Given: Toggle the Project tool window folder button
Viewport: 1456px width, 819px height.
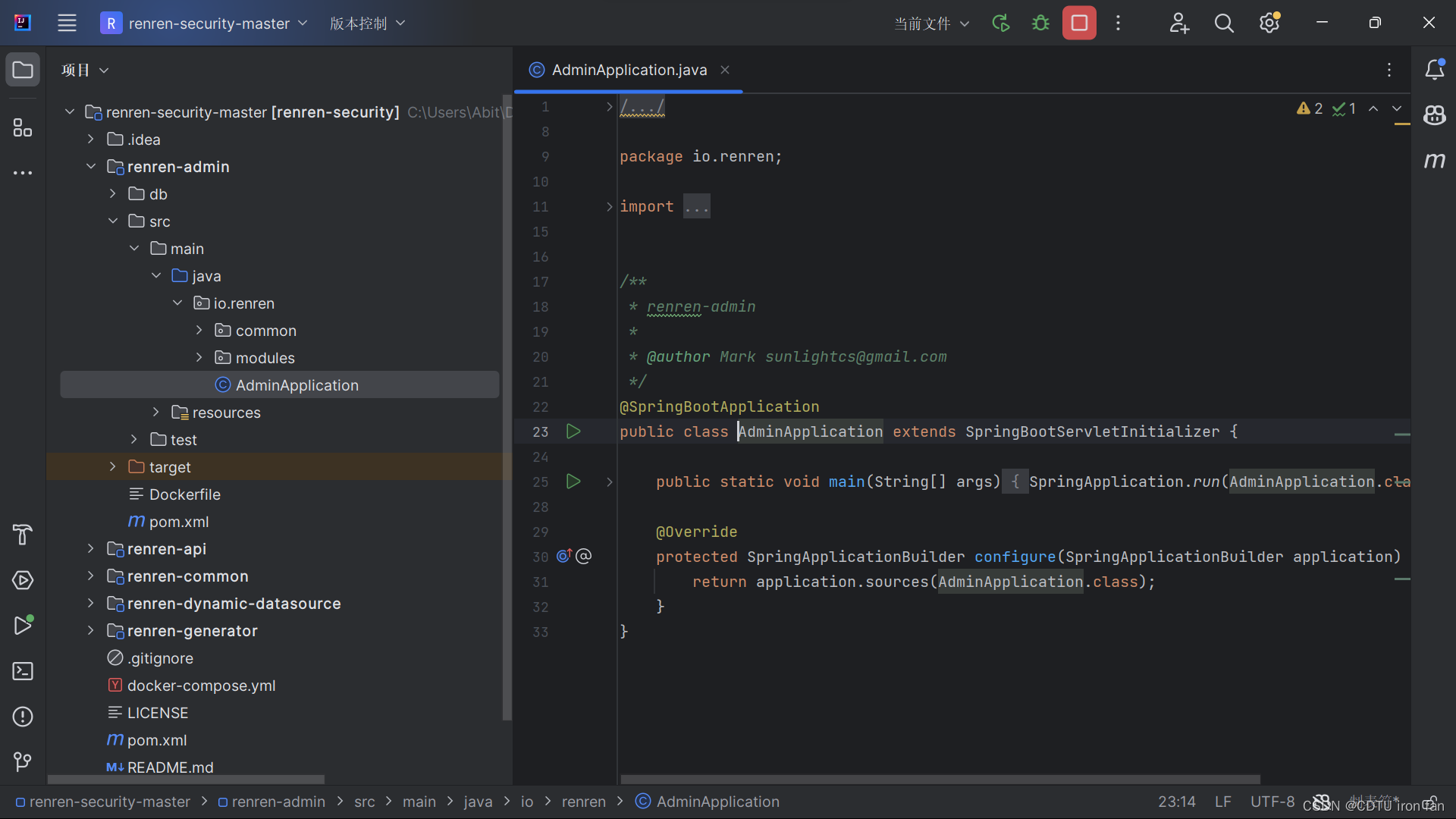Looking at the screenshot, I should tap(23, 70).
